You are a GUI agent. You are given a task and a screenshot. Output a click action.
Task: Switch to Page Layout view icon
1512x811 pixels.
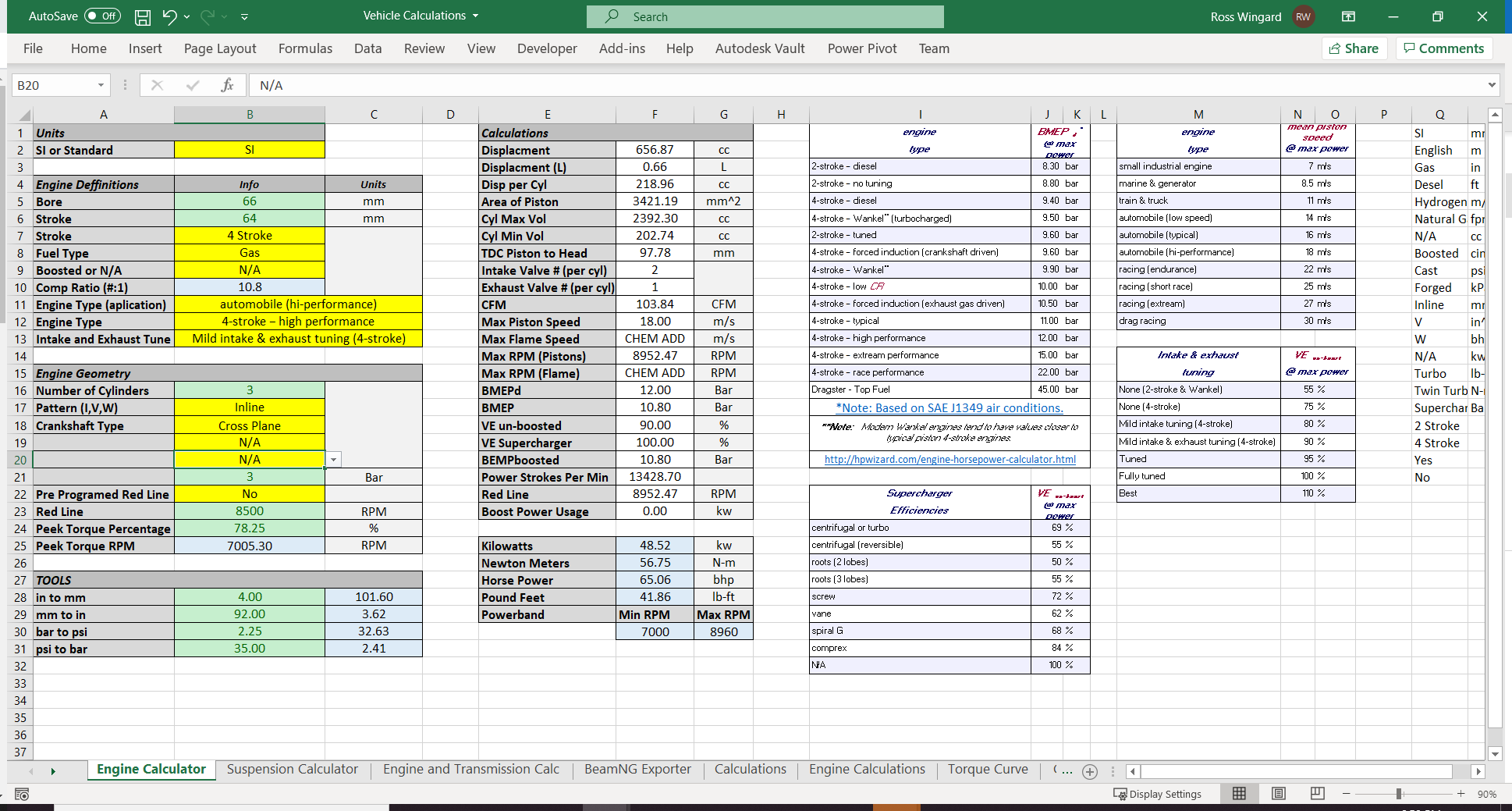point(1278,794)
